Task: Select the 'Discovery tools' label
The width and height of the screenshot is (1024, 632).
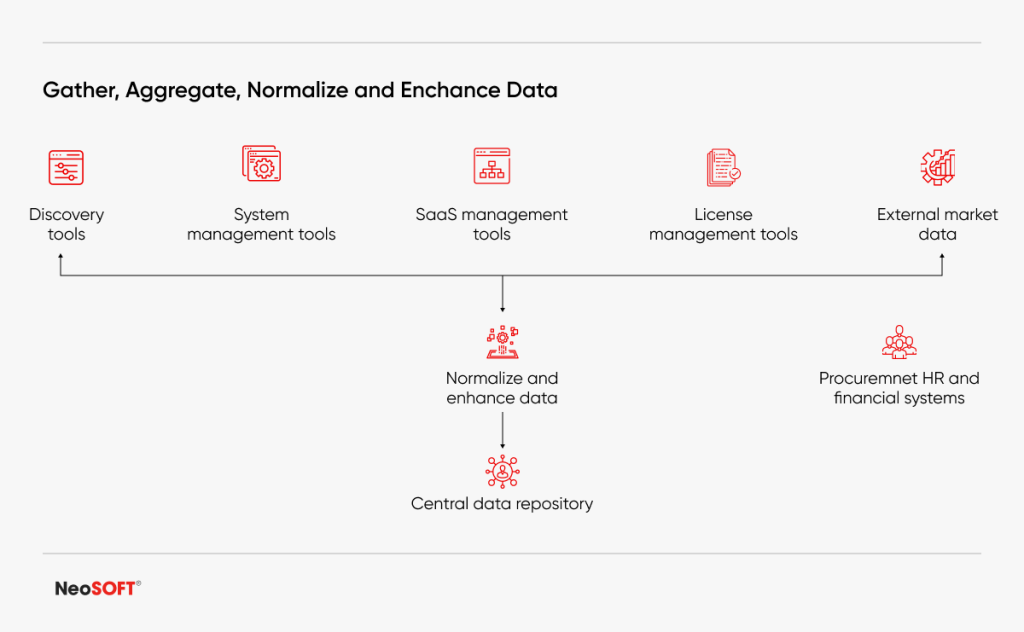Action: [67, 224]
